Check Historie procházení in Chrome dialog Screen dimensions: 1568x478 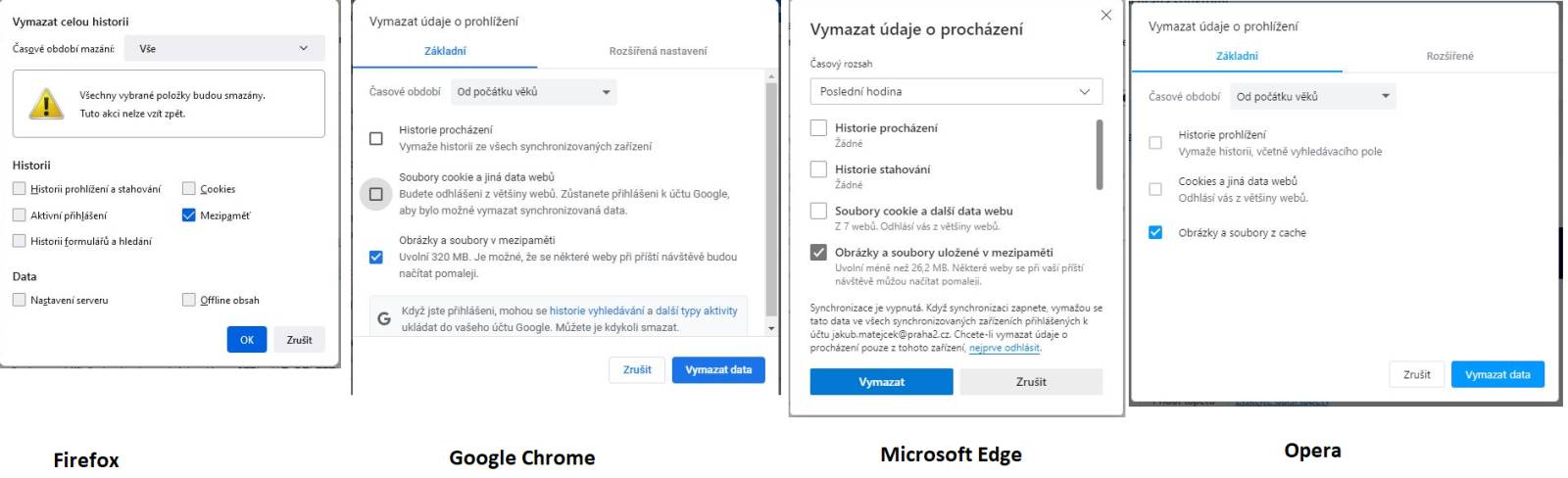pos(375,138)
